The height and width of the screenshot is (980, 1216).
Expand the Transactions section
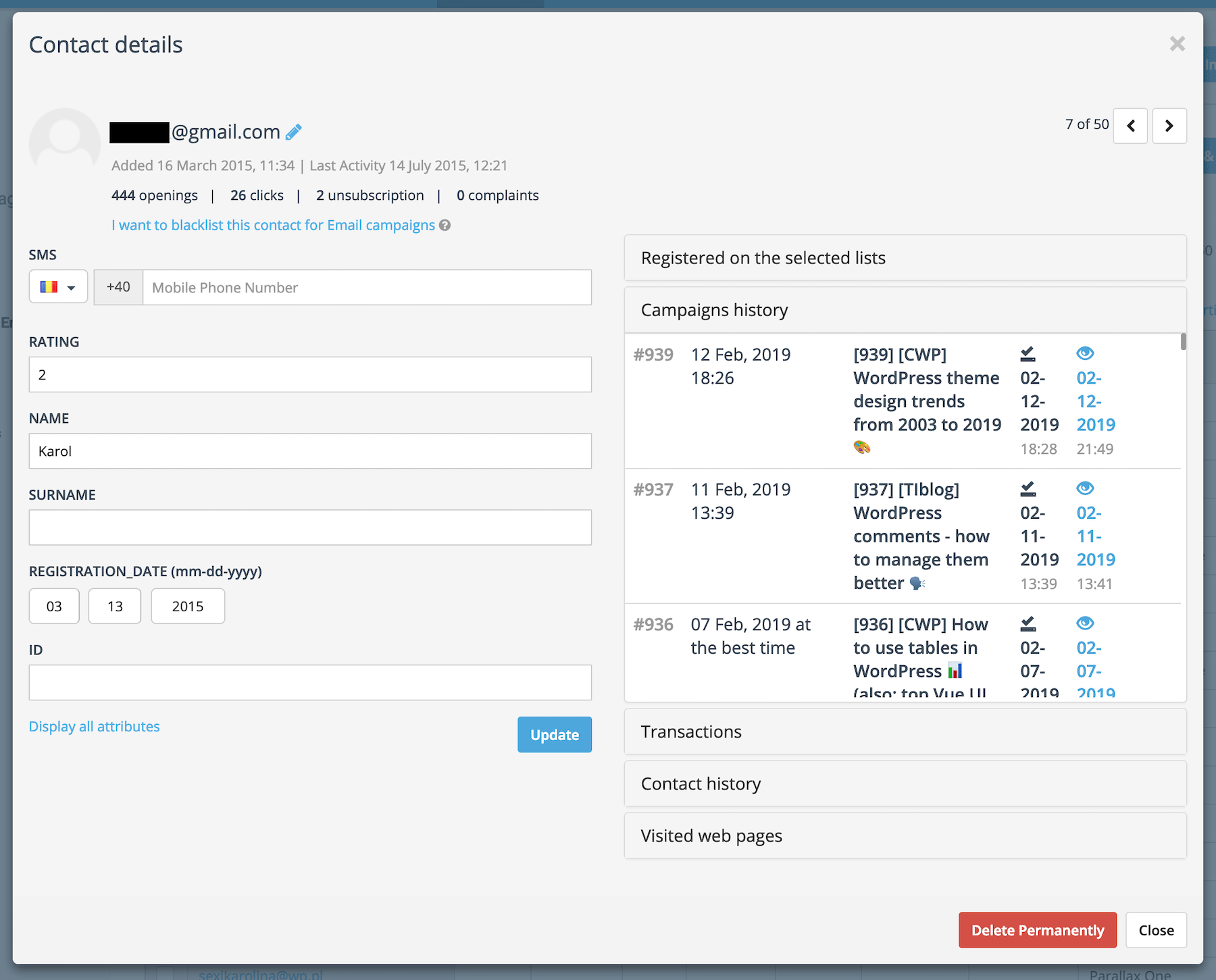point(905,731)
